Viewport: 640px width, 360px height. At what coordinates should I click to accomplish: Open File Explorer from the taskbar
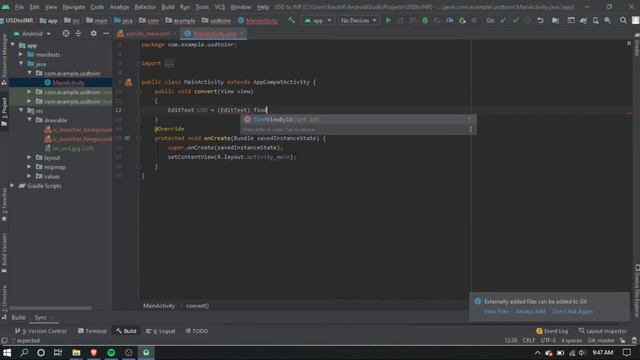coord(76,353)
